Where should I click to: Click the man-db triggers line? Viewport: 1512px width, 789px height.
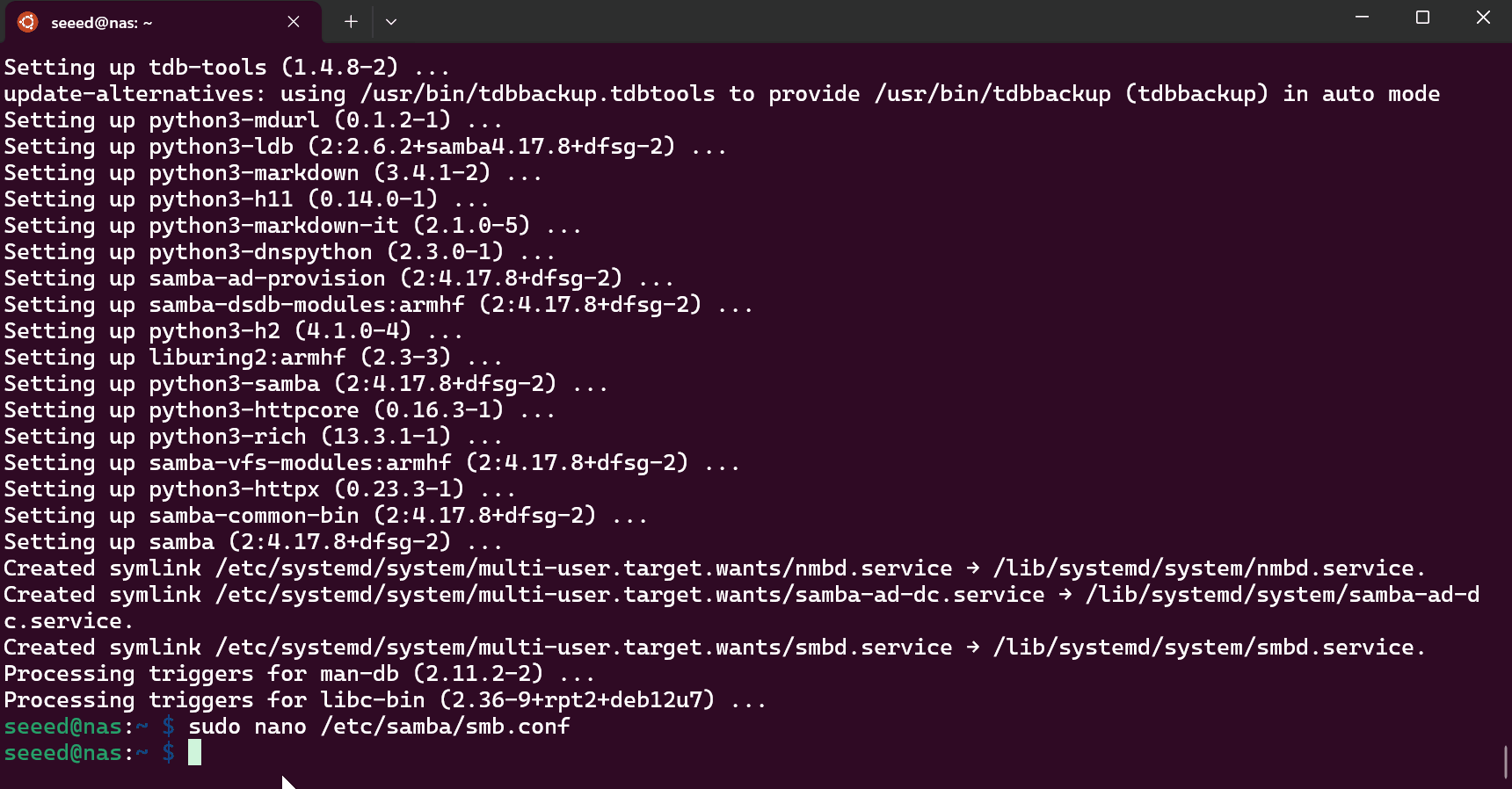[x=299, y=674]
